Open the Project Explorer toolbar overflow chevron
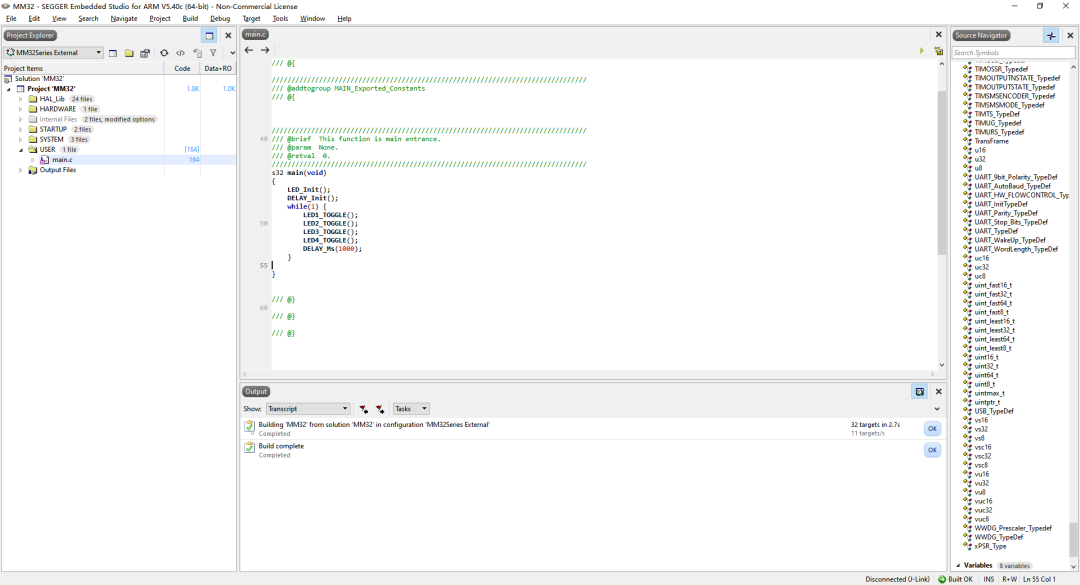The height and width of the screenshot is (585, 1080). [232, 53]
